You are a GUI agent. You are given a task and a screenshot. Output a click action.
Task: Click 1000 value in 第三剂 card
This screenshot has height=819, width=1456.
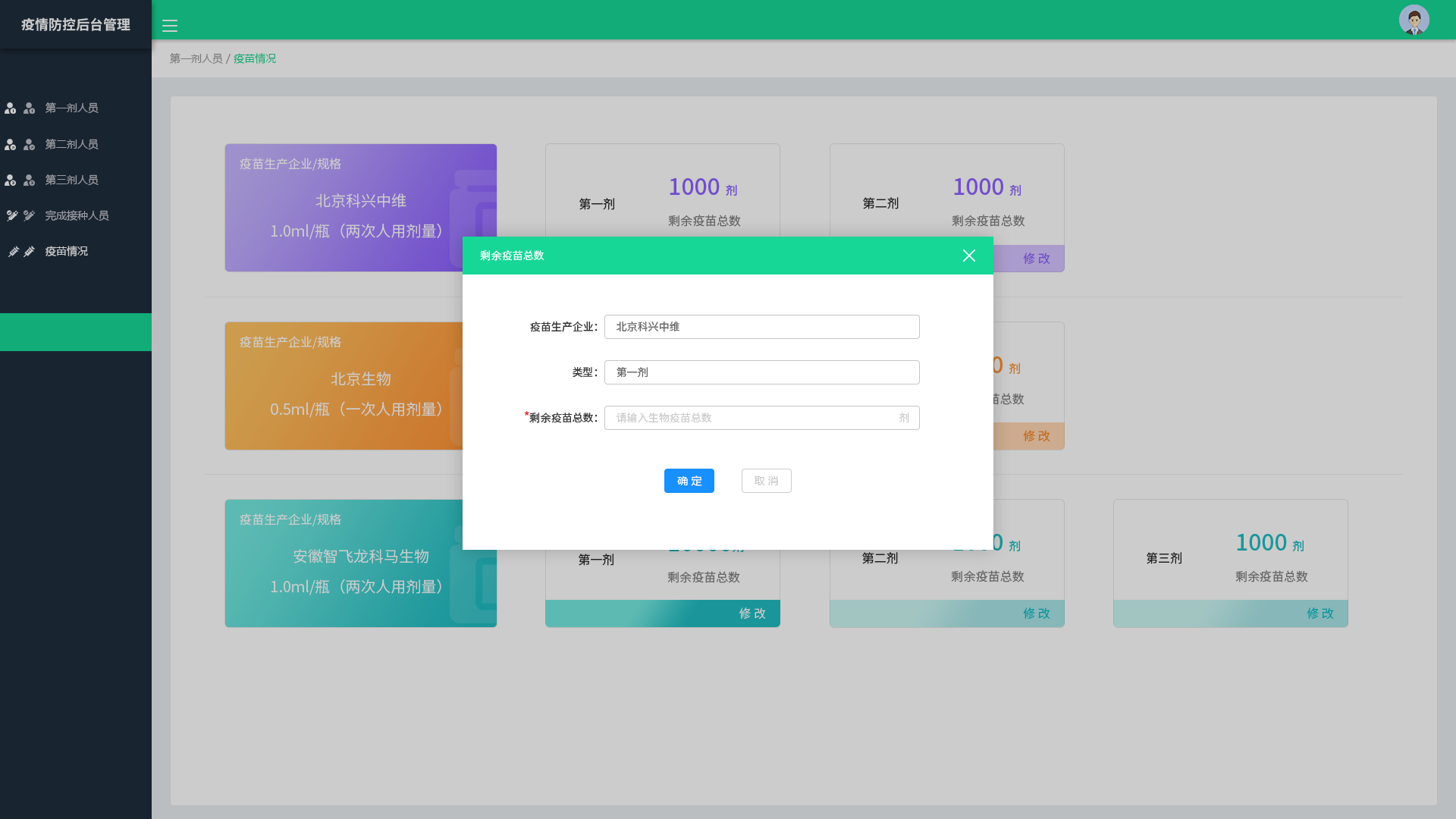point(1261,543)
